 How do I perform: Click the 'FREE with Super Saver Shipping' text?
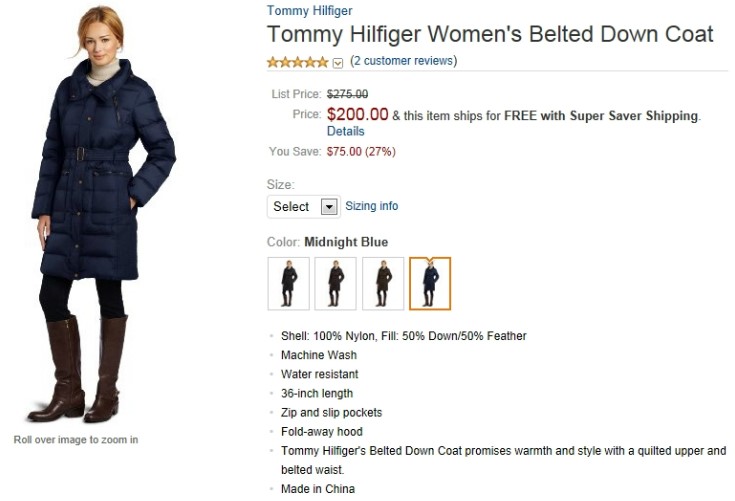click(600, 116)
